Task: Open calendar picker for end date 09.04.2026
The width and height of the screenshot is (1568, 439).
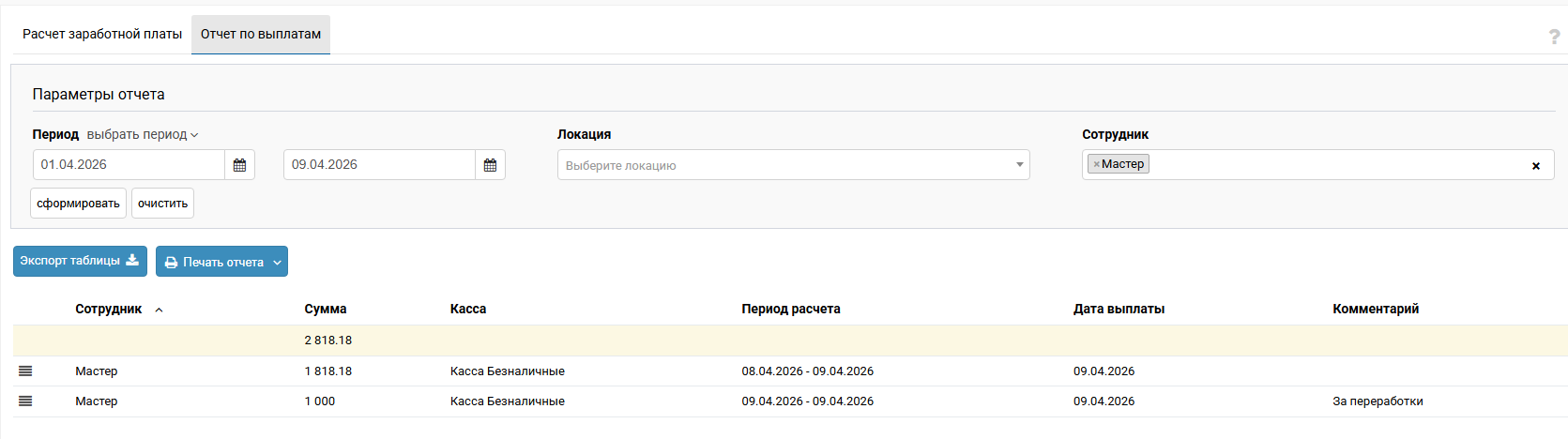Action: coord(490,165)
